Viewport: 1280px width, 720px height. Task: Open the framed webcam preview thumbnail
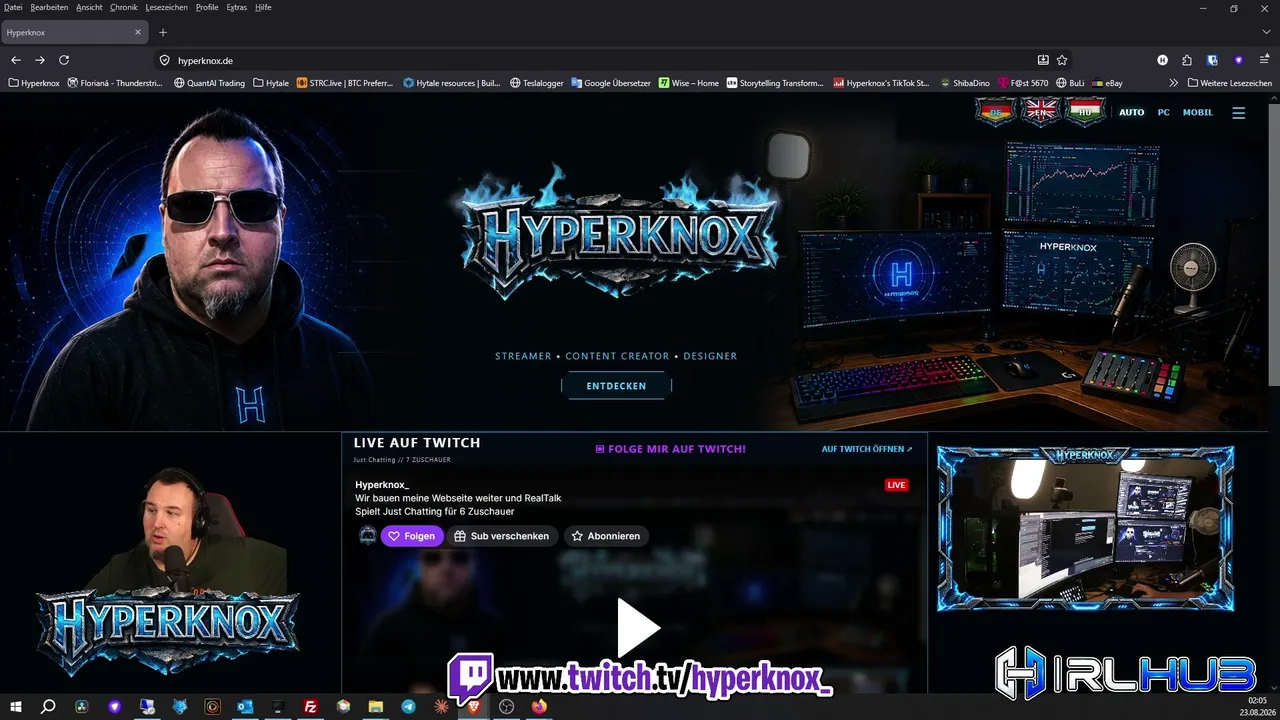(1085, 528)
